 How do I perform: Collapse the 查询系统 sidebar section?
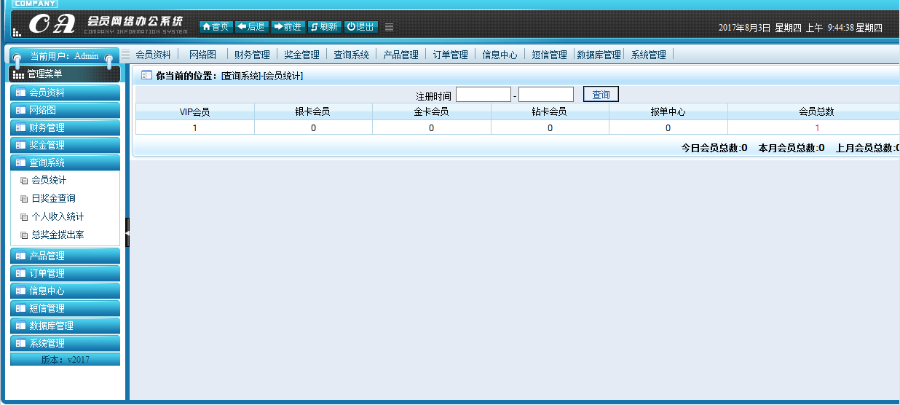pyautogui.click(x=64, y=162)
